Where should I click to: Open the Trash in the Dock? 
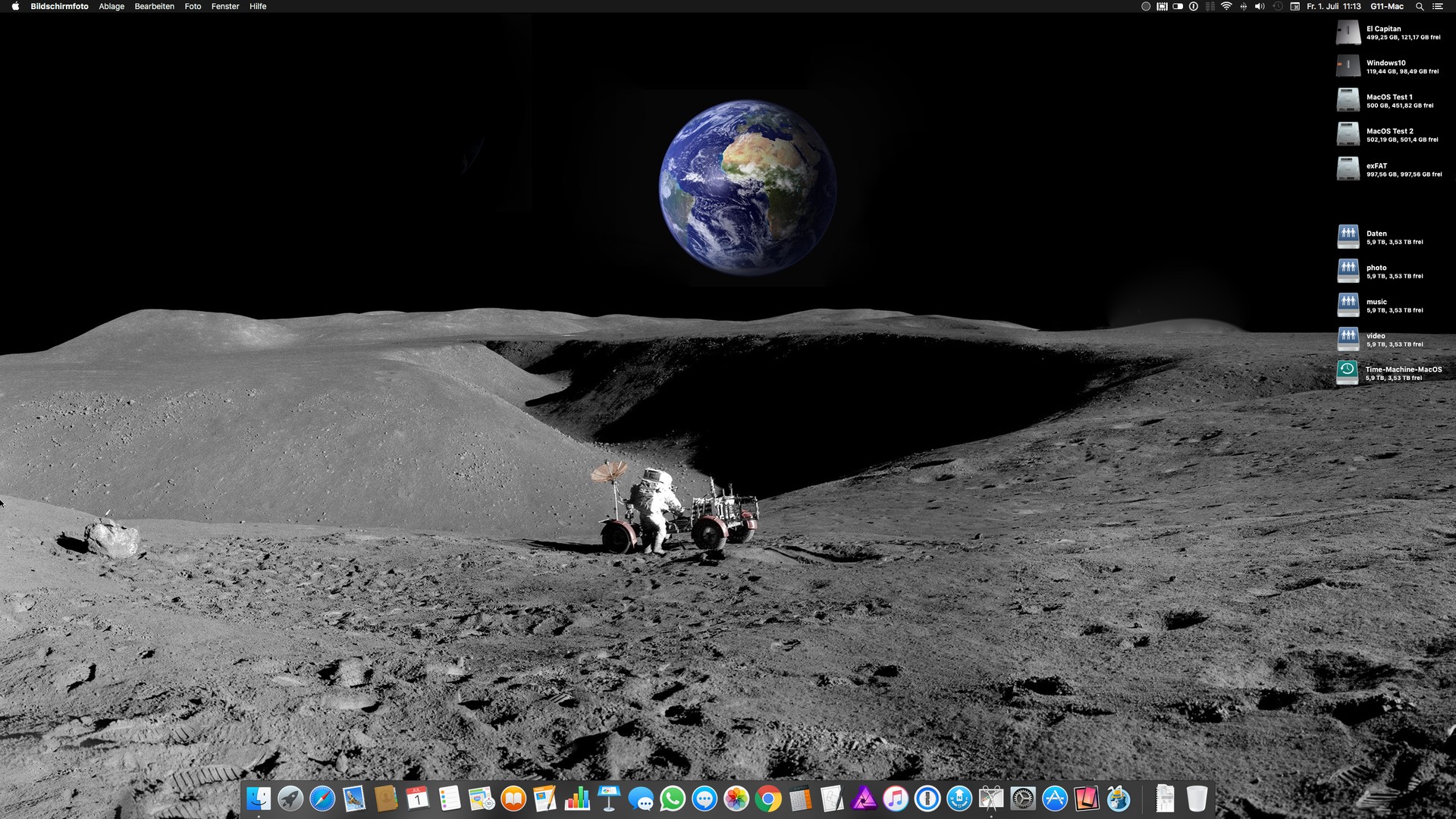(x=1197, y=799)
